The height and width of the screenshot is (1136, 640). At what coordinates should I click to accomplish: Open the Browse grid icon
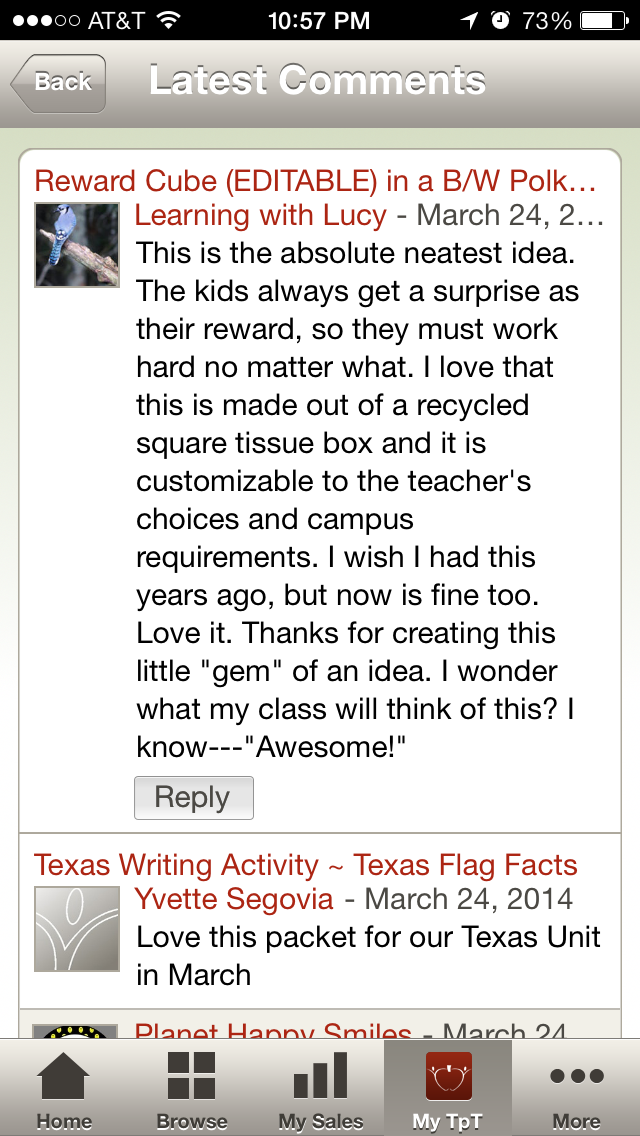click(x=191, y=1078)
